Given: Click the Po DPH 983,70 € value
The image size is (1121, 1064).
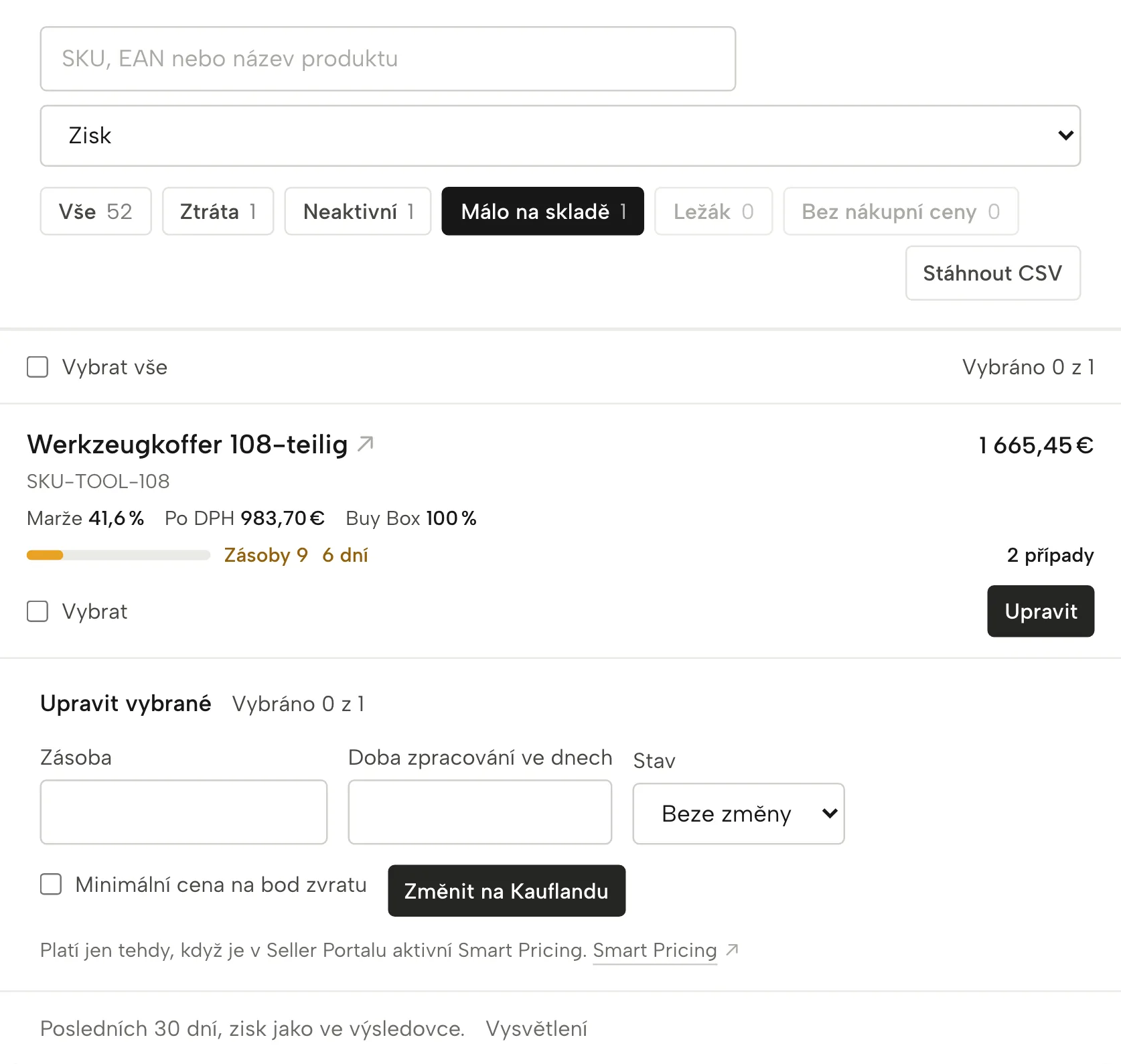Looking at the screenshot, I should [x=245, y=518].
